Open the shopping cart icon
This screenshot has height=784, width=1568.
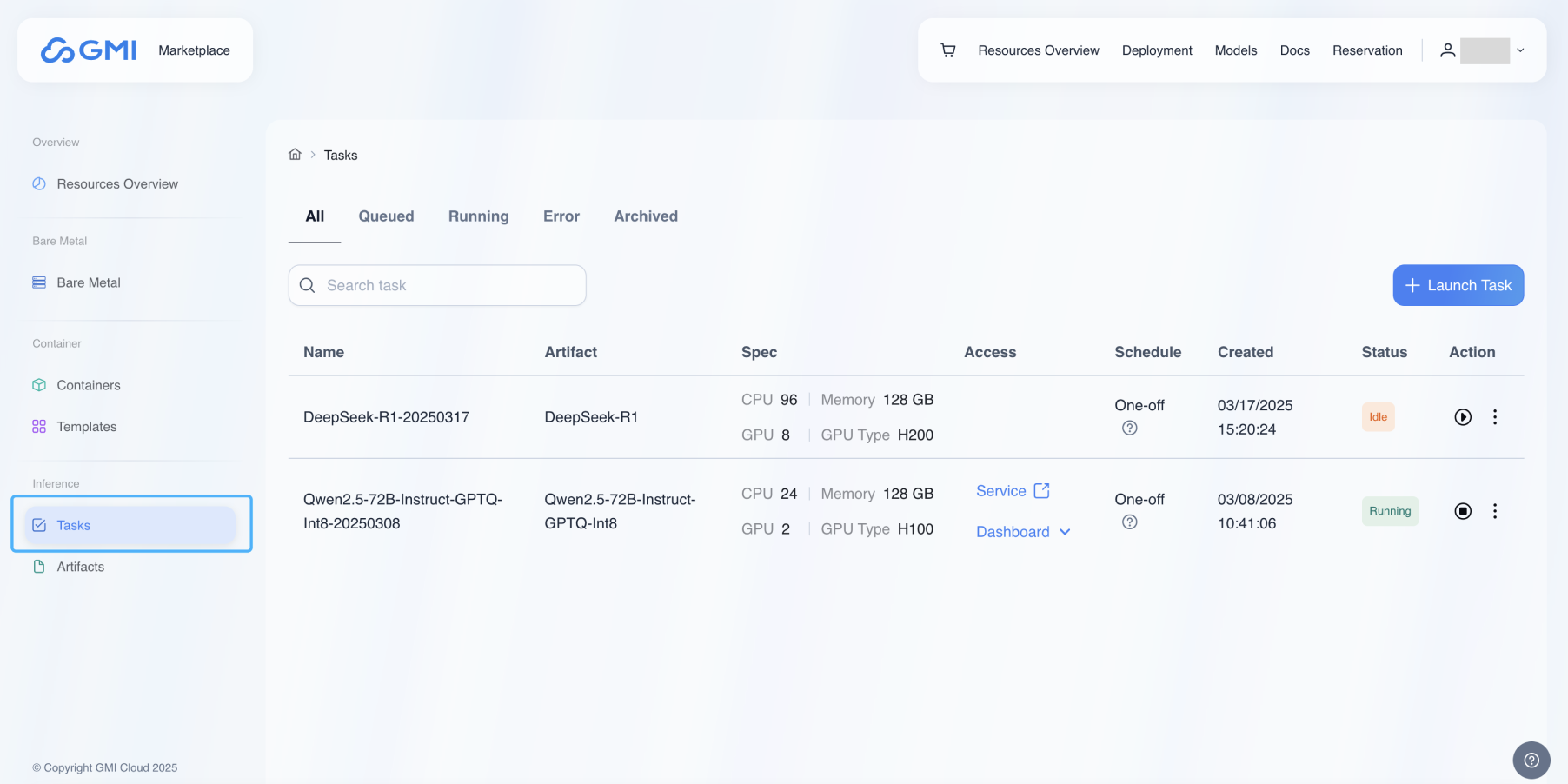pyautogui.click(x=948, y=50)
